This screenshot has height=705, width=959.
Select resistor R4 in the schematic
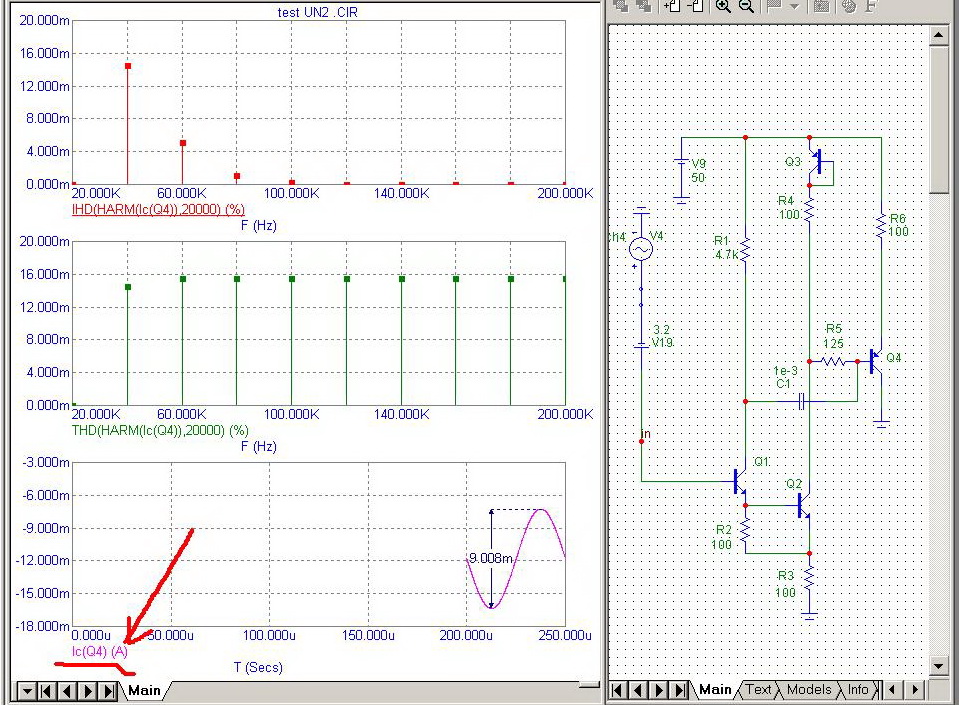(x=809, y=209)
